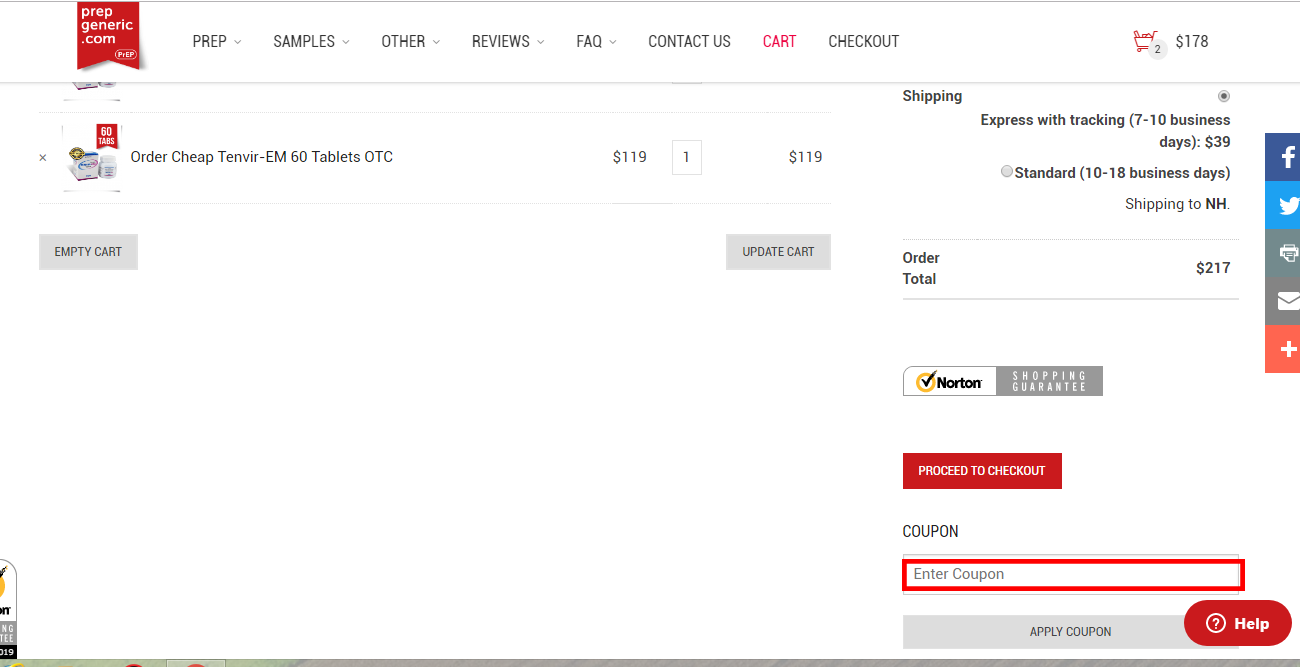Screen dimensions: 1300x667
Task: Expand the OTHER menu
Action: tap(410, 42)
